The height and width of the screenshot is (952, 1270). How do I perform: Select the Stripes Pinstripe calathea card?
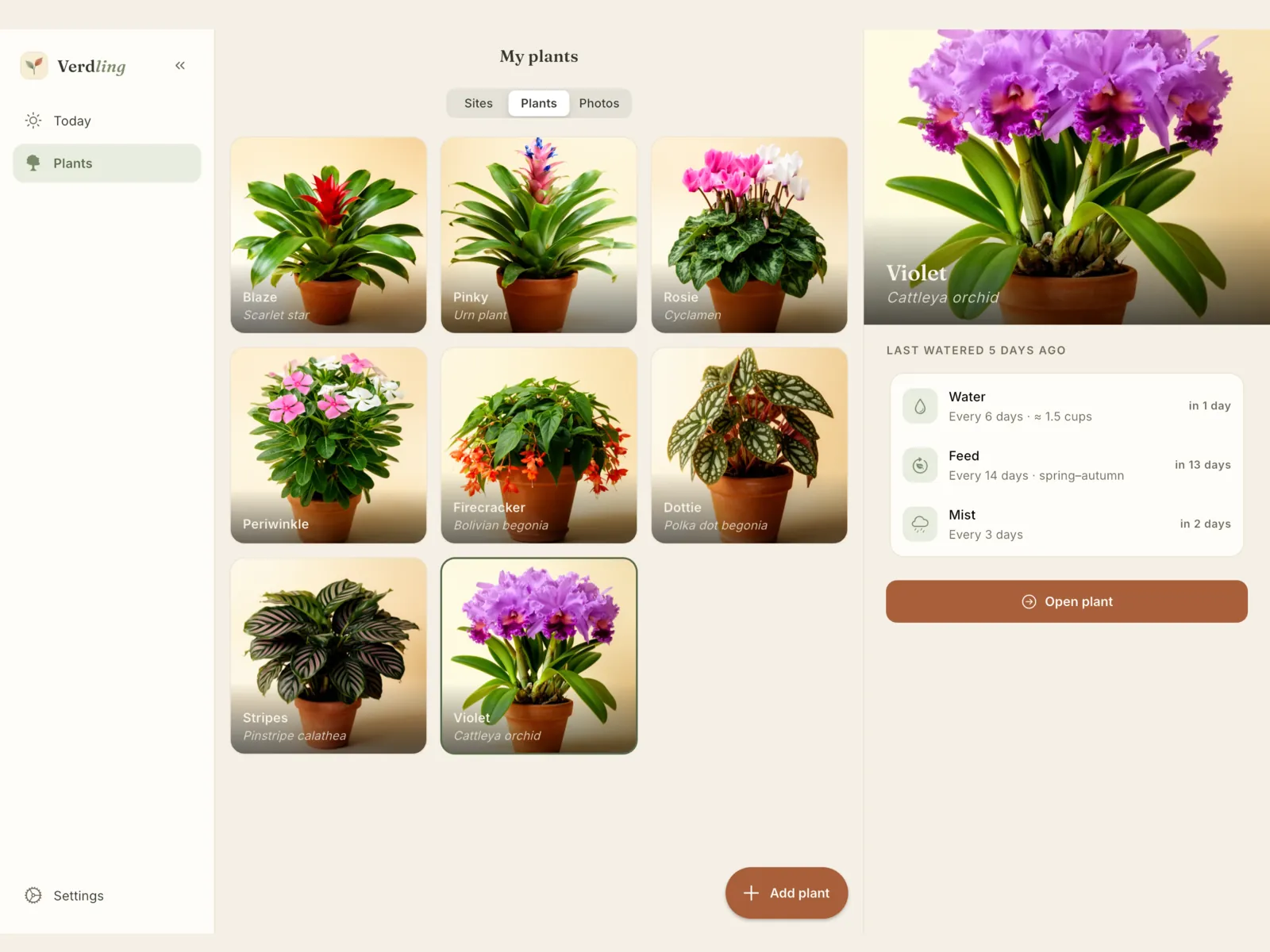329,655
